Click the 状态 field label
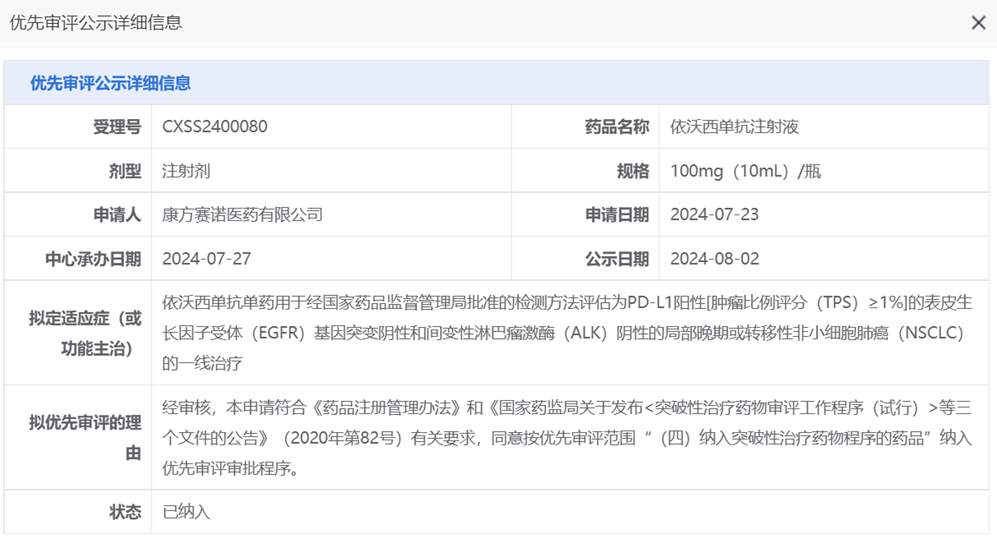 [125, 512]
